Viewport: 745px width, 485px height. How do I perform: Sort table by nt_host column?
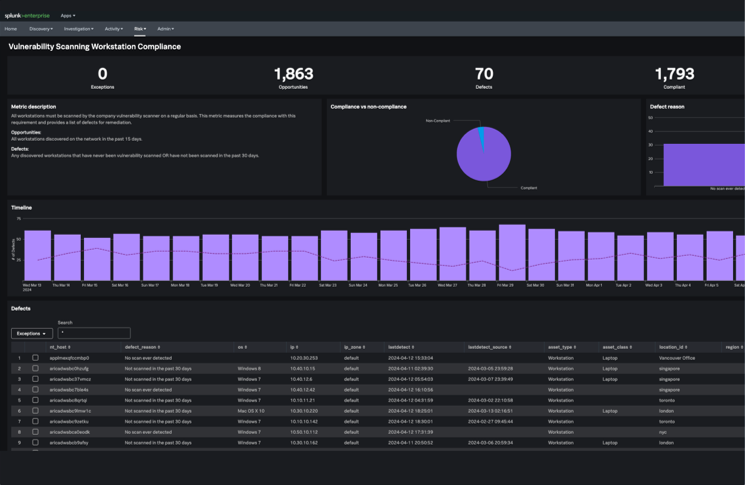[x=59, y=346]
